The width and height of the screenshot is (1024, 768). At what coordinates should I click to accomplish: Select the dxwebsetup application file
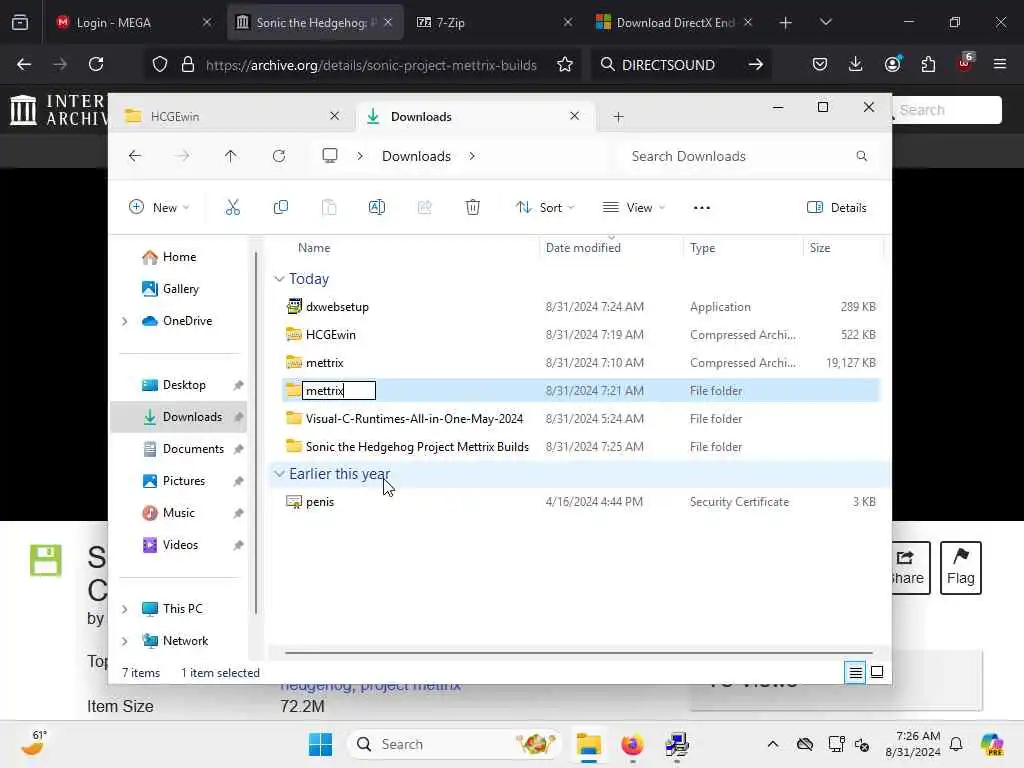pos(581,306)
